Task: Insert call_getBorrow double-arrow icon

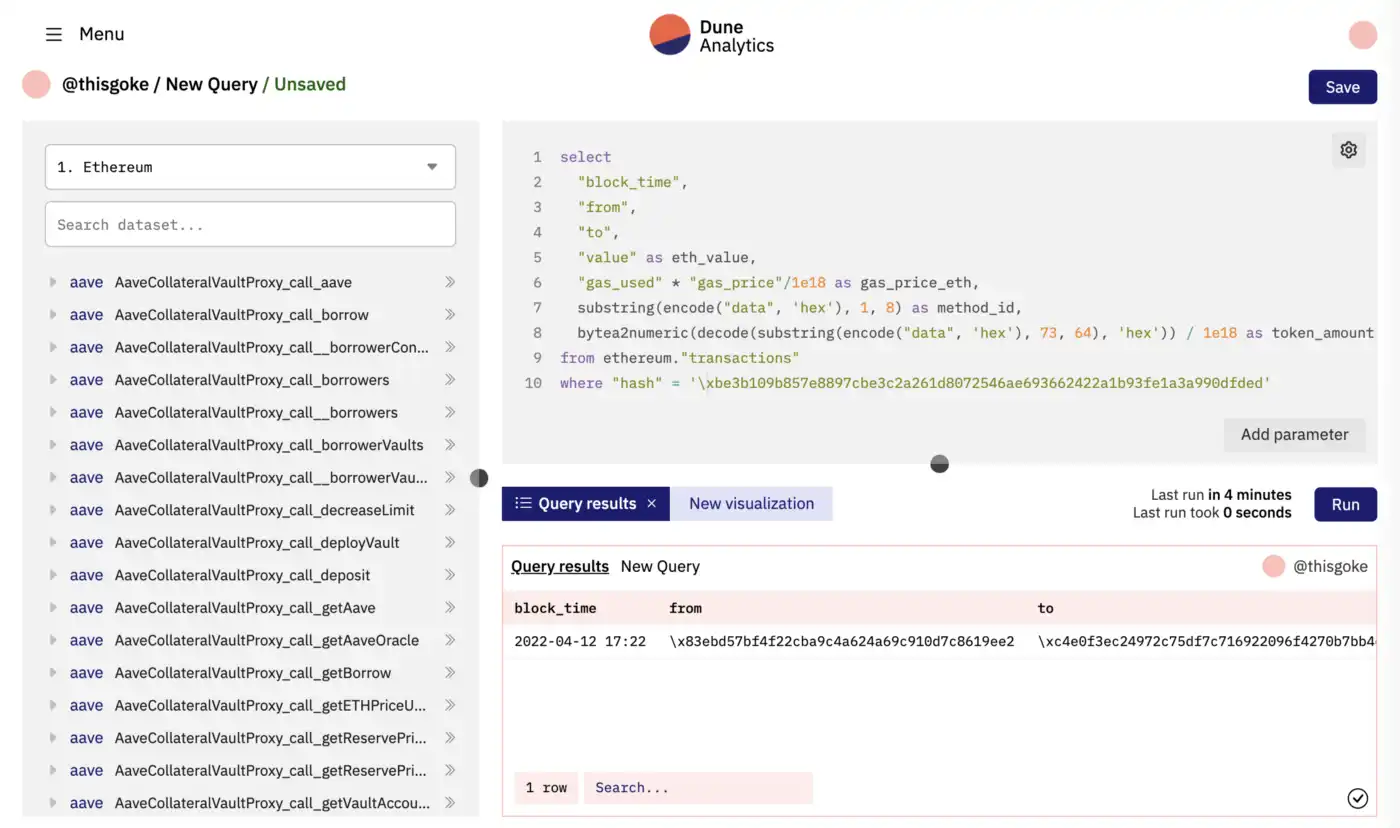Action: pyautogui.click(x=450, y=673)
